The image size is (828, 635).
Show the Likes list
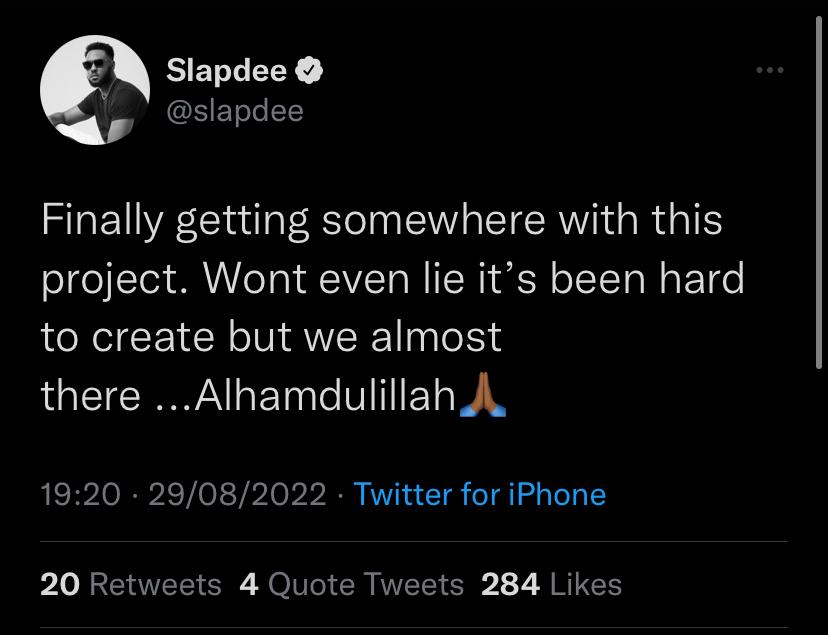(552, 584)
